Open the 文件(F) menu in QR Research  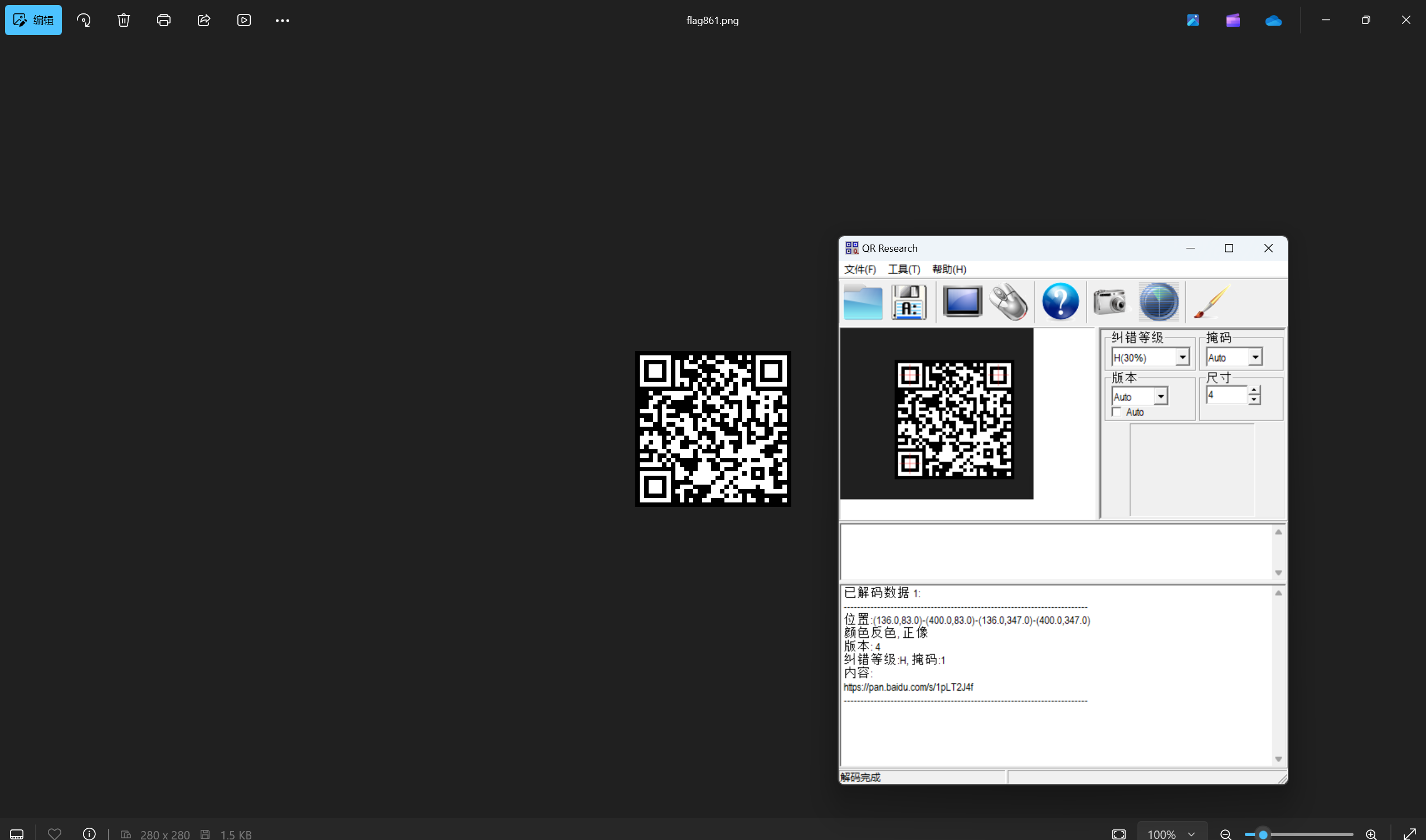tap(860, 270)
